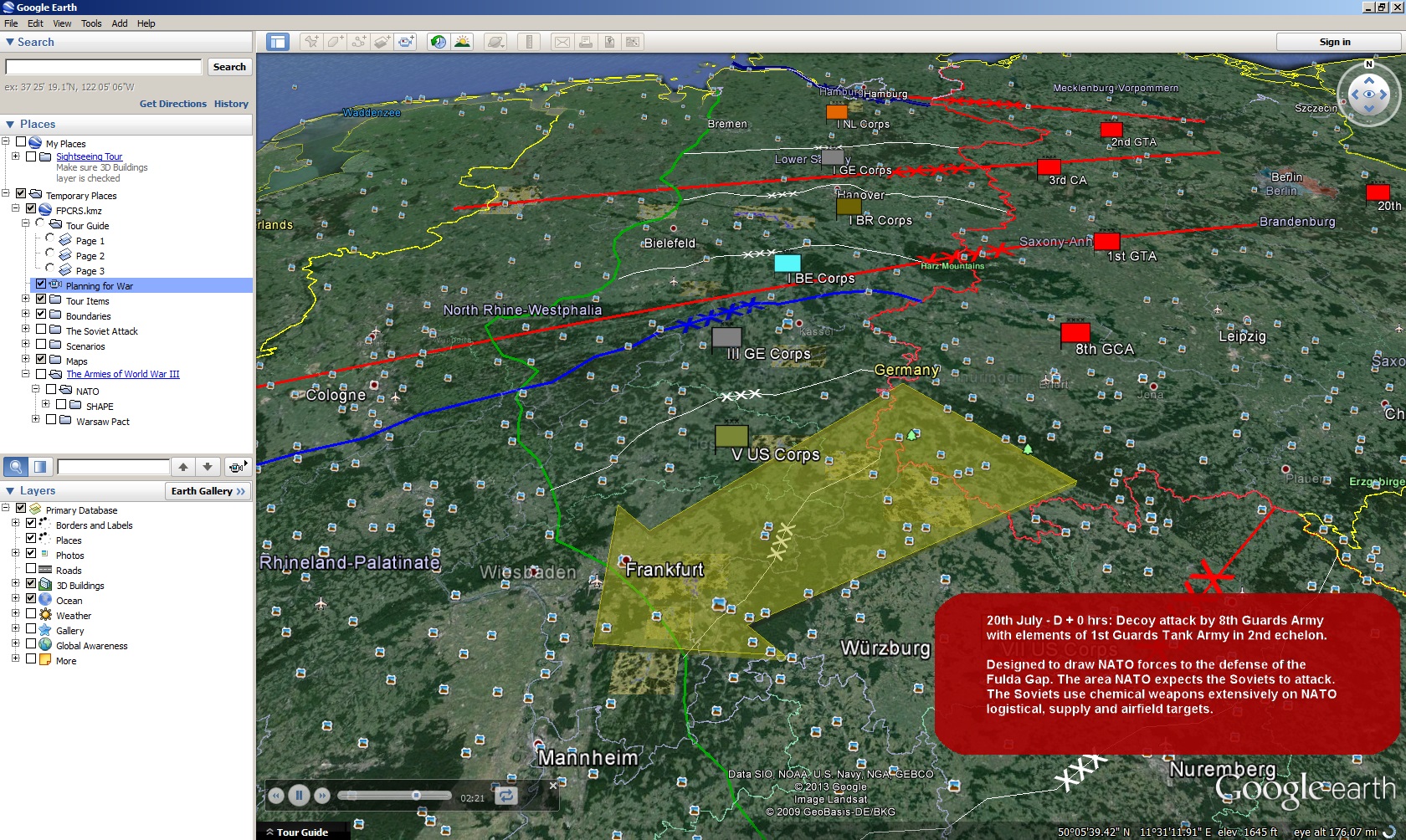Open the View menu

pyautogui.click(x=62, y=23)
